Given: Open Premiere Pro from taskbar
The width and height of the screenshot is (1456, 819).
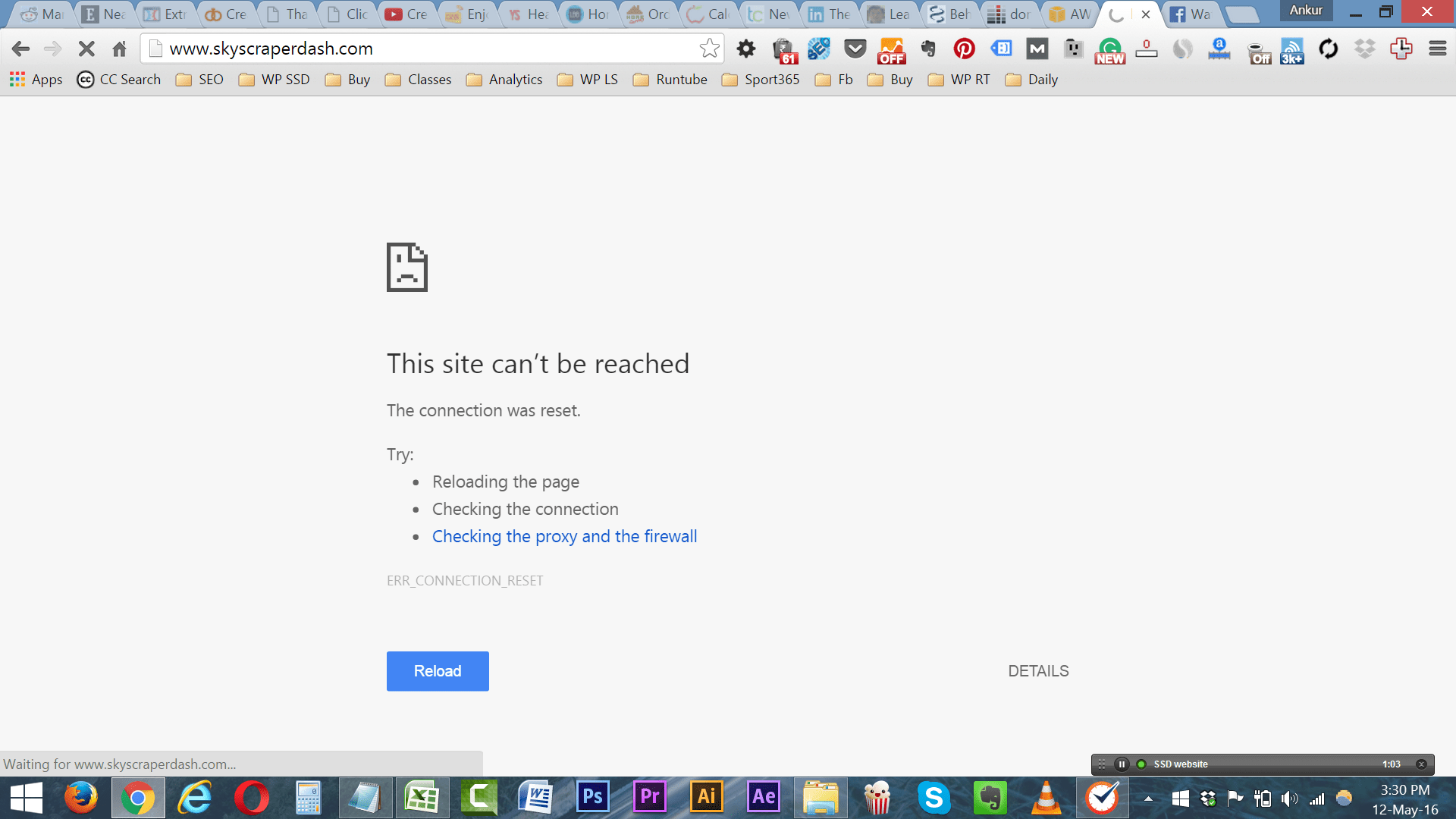Looking at the screenshot, I should click(650, 798).
